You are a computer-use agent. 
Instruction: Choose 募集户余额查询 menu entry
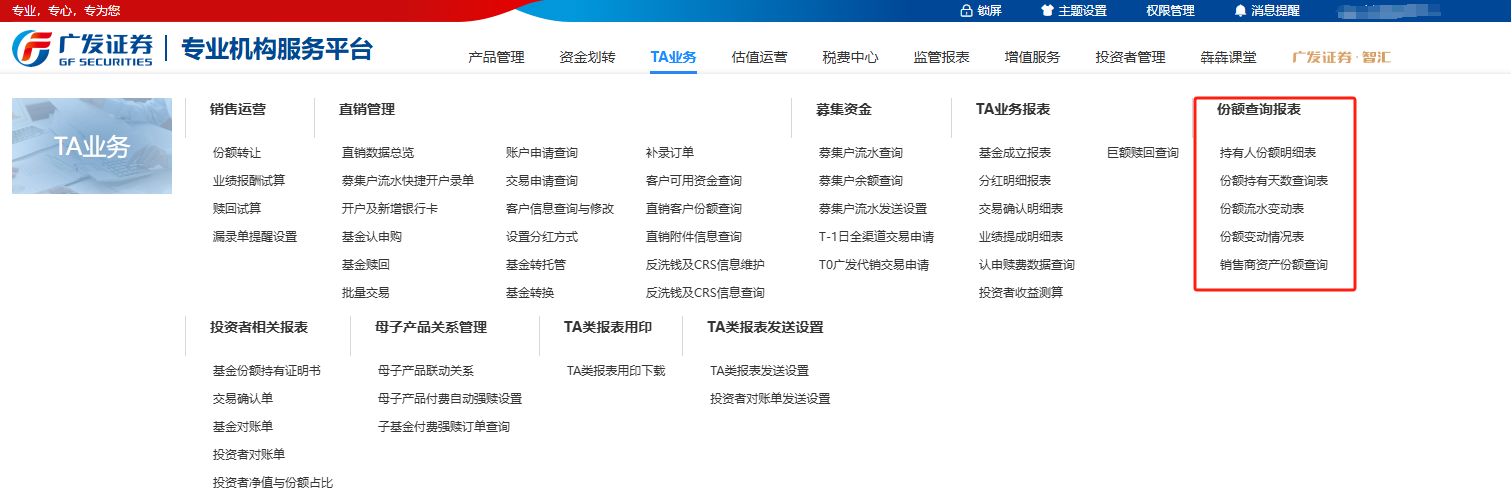[x=860, y=181]
